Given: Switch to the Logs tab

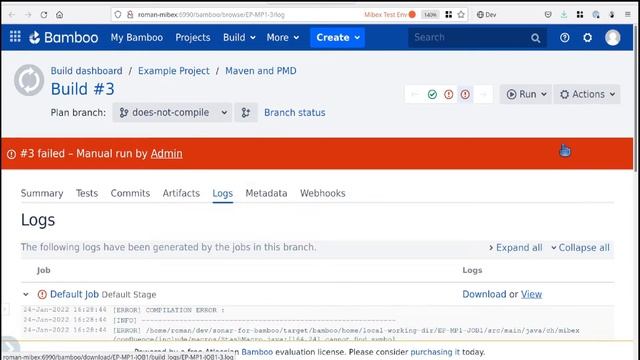Looking at the screenshot, I should (222, 193).
